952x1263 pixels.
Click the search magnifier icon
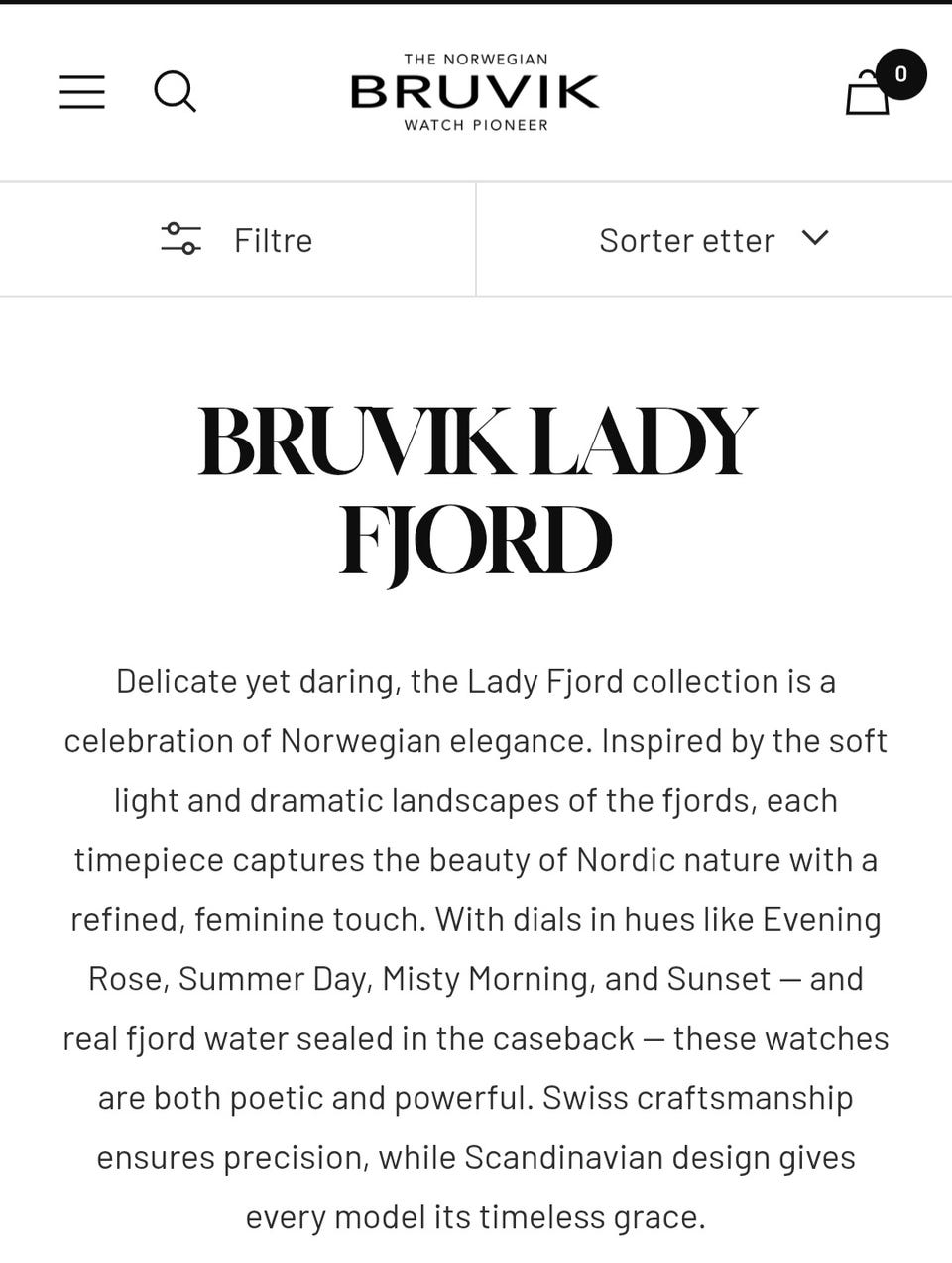tap(175, 92)
